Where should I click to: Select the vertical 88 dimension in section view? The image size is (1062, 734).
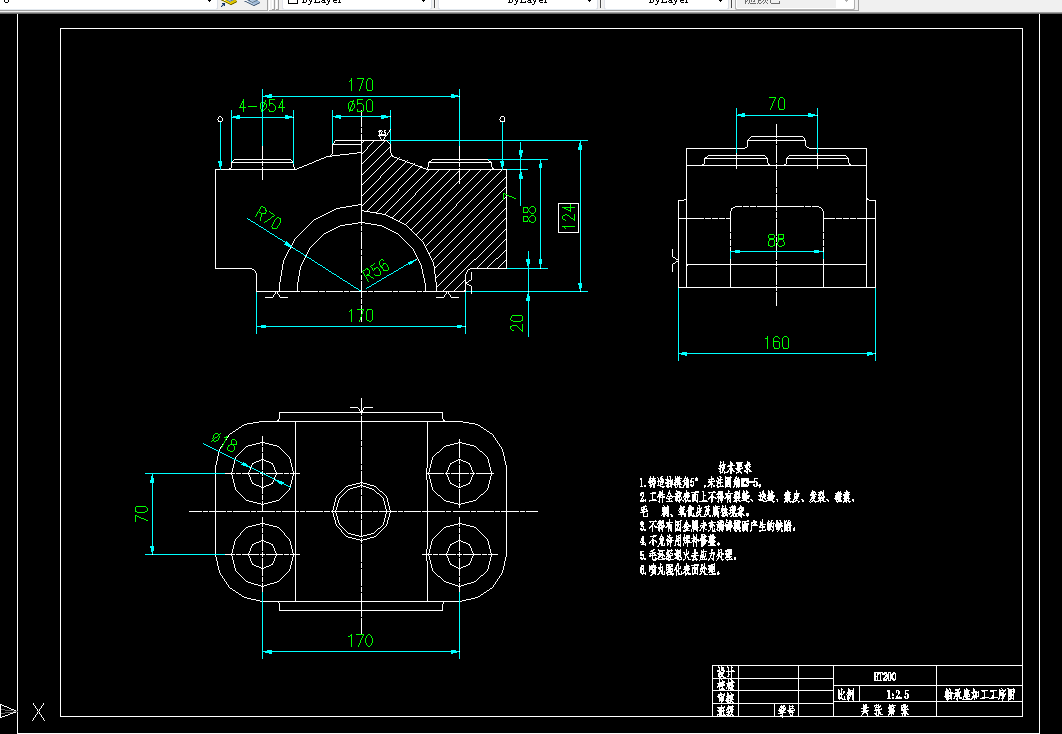click(x=530, y=215)
